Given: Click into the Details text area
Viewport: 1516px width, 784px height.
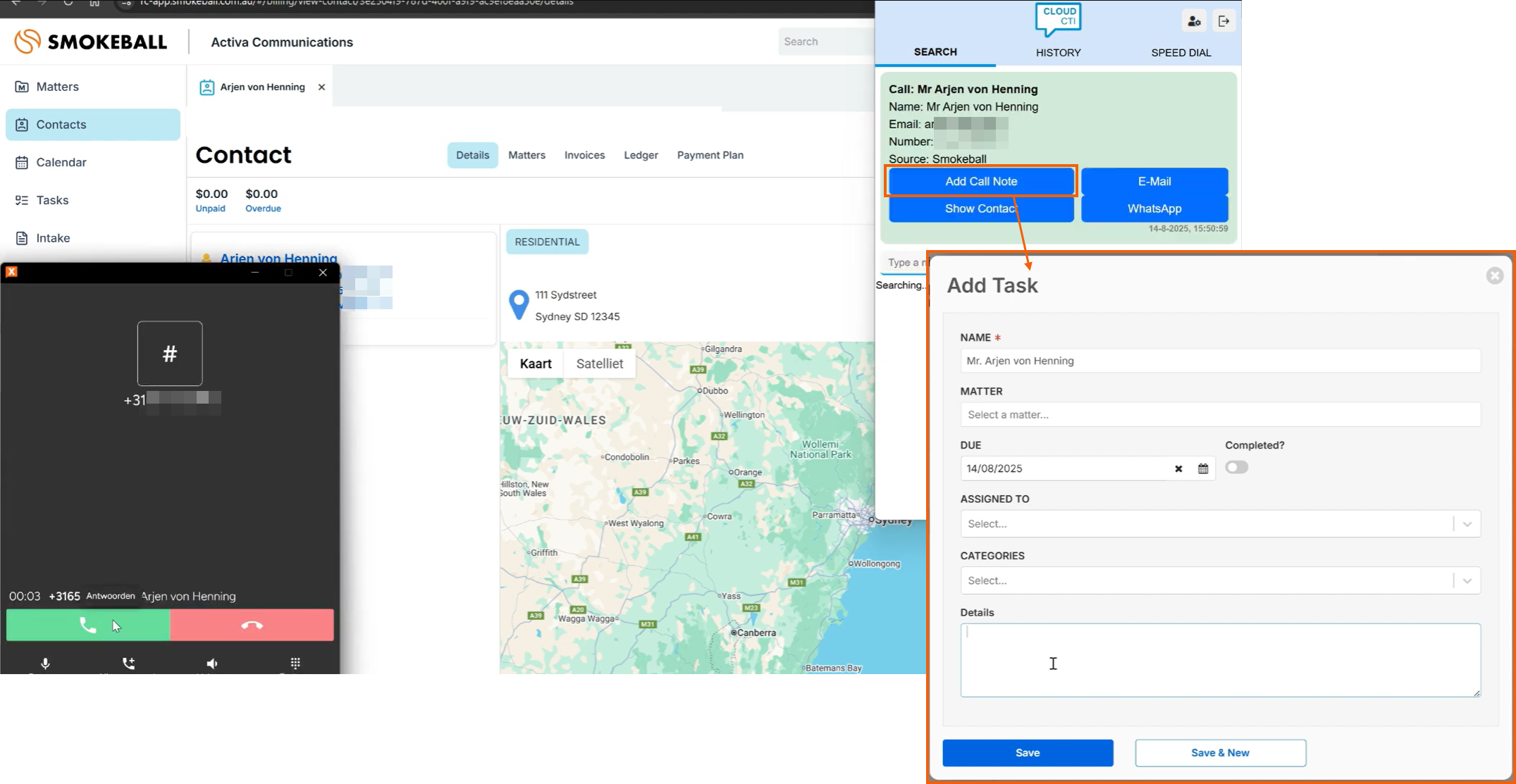Looking at the screenshot, I should (x=1219, y=659).
